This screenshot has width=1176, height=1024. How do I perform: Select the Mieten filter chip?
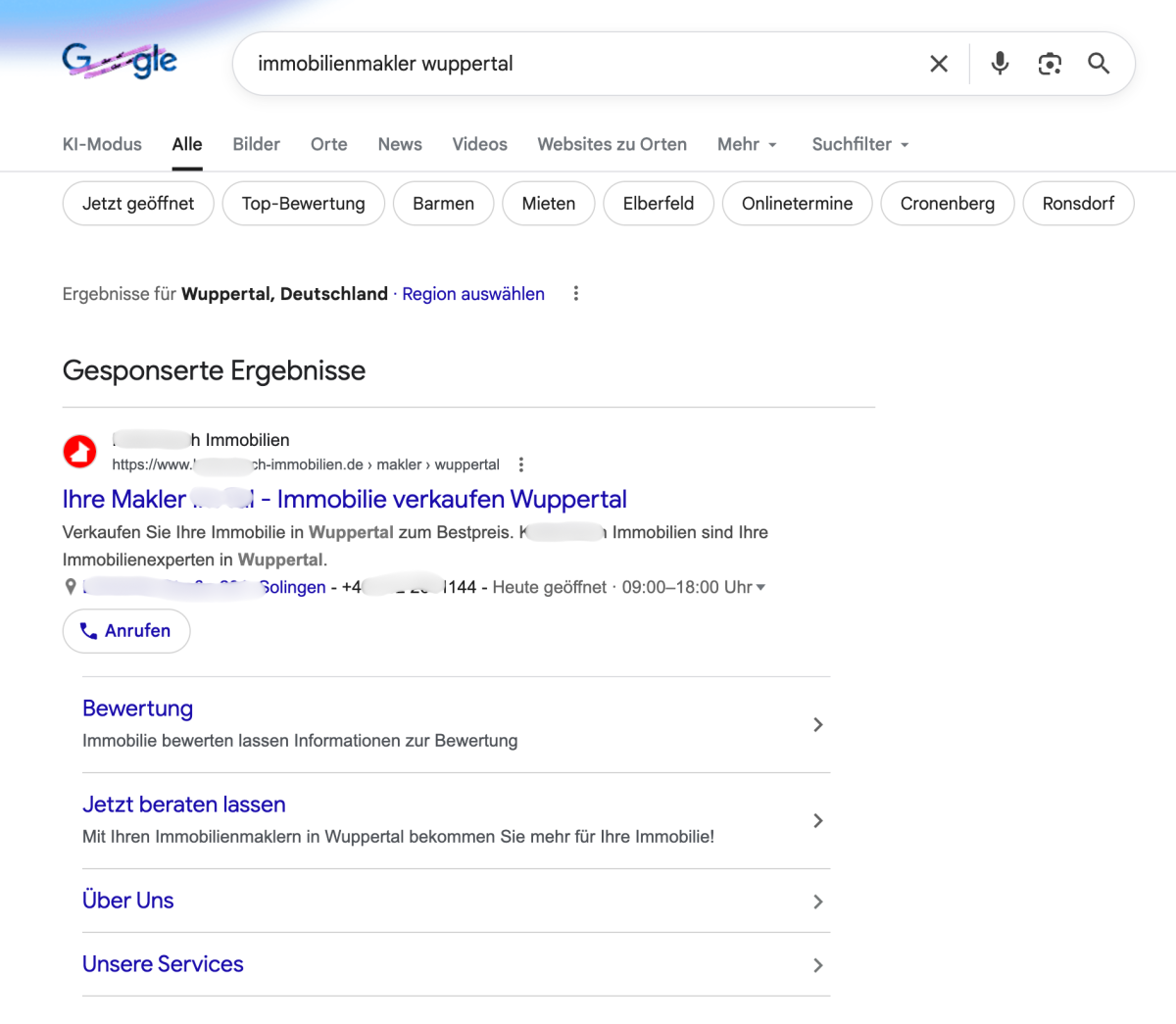pos(549,204)
